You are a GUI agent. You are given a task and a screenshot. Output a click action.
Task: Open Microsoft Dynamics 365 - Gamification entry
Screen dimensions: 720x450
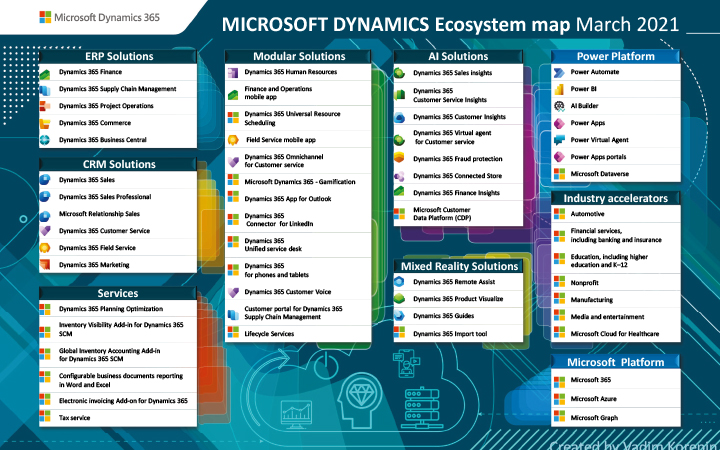coord(298,182)
